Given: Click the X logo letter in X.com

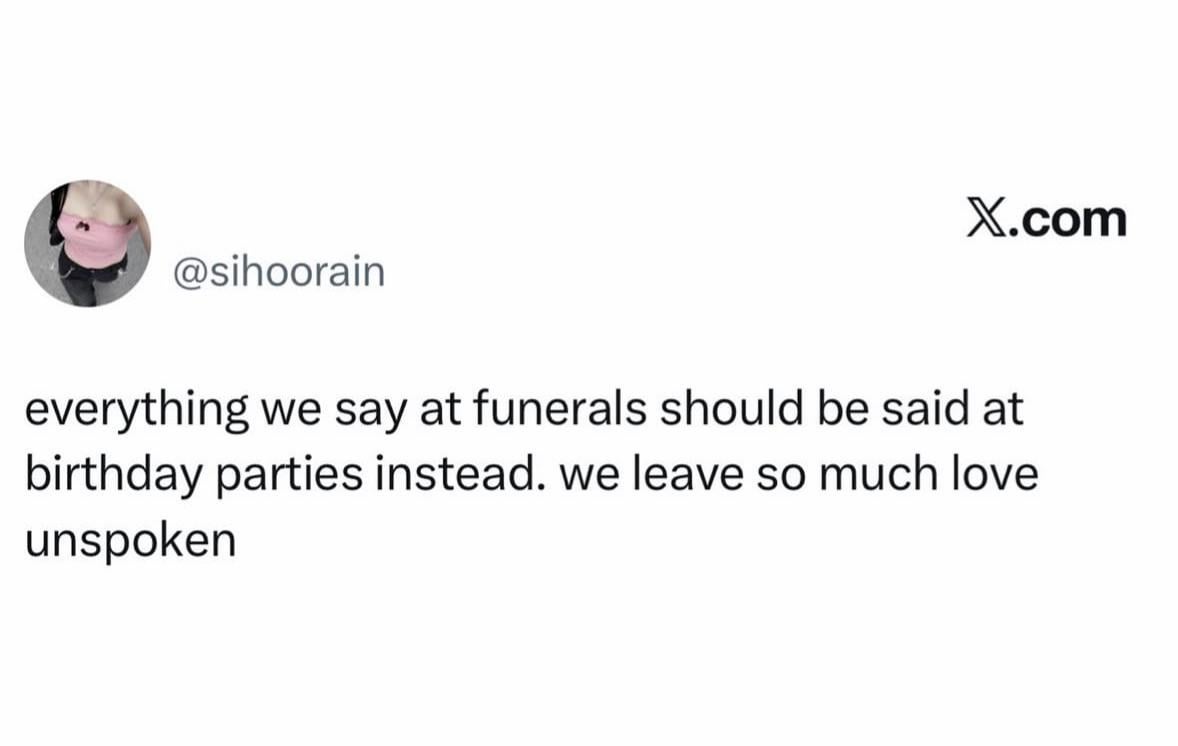Looking at the screenshot, I should tap(985, 220).
